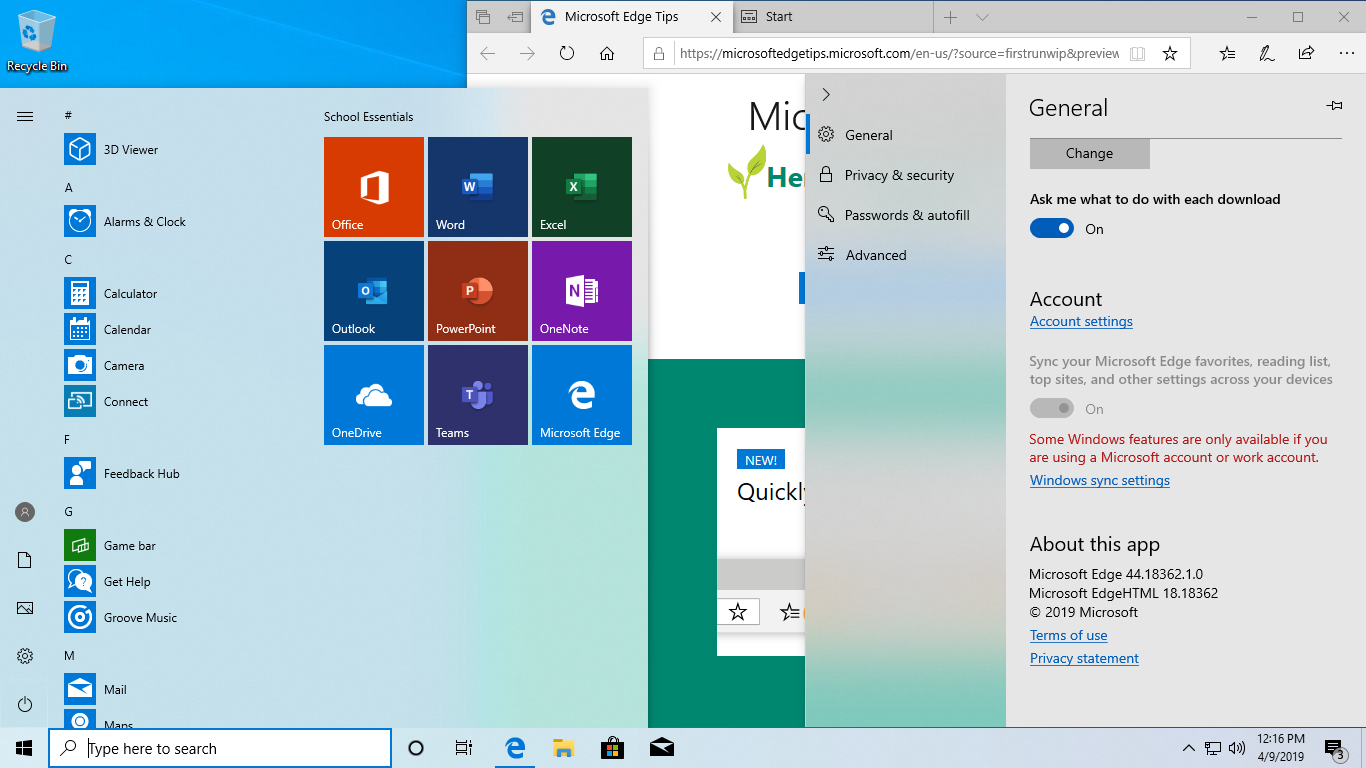
Task: Pin the settings pane open
Action: [x=1334, y=106]
